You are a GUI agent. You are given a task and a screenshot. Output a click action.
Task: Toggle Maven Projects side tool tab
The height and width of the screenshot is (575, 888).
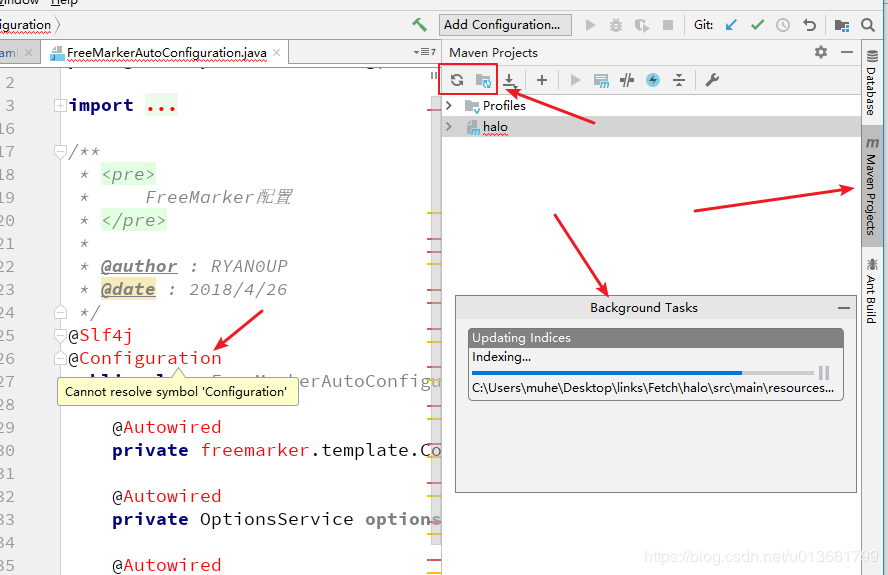tap(872, 186)
